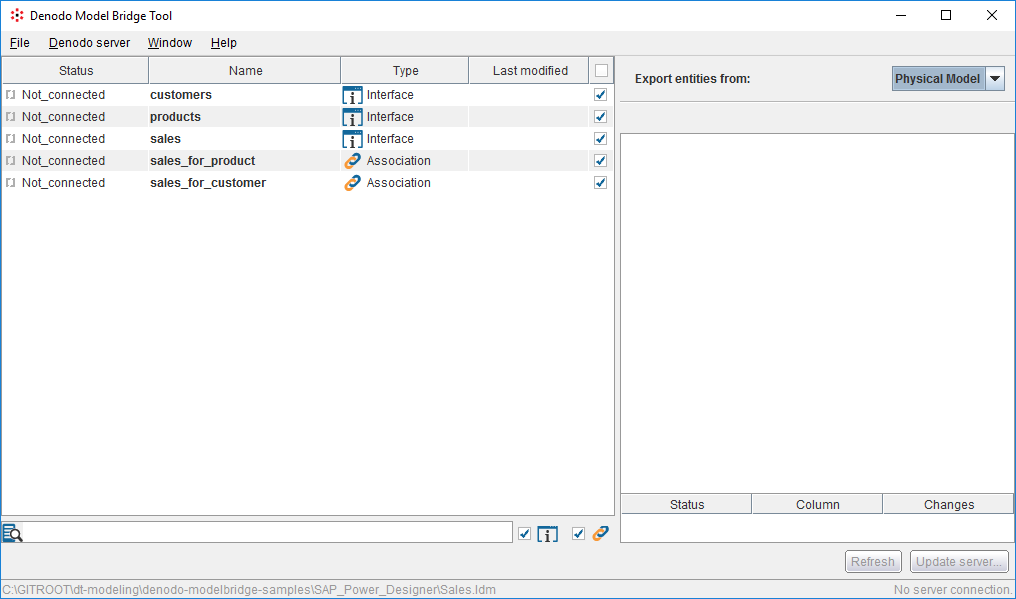The width and height of the screenshot is (1016, 599).
Task: Click the status icon in the products row
Action: coord(10,117)
